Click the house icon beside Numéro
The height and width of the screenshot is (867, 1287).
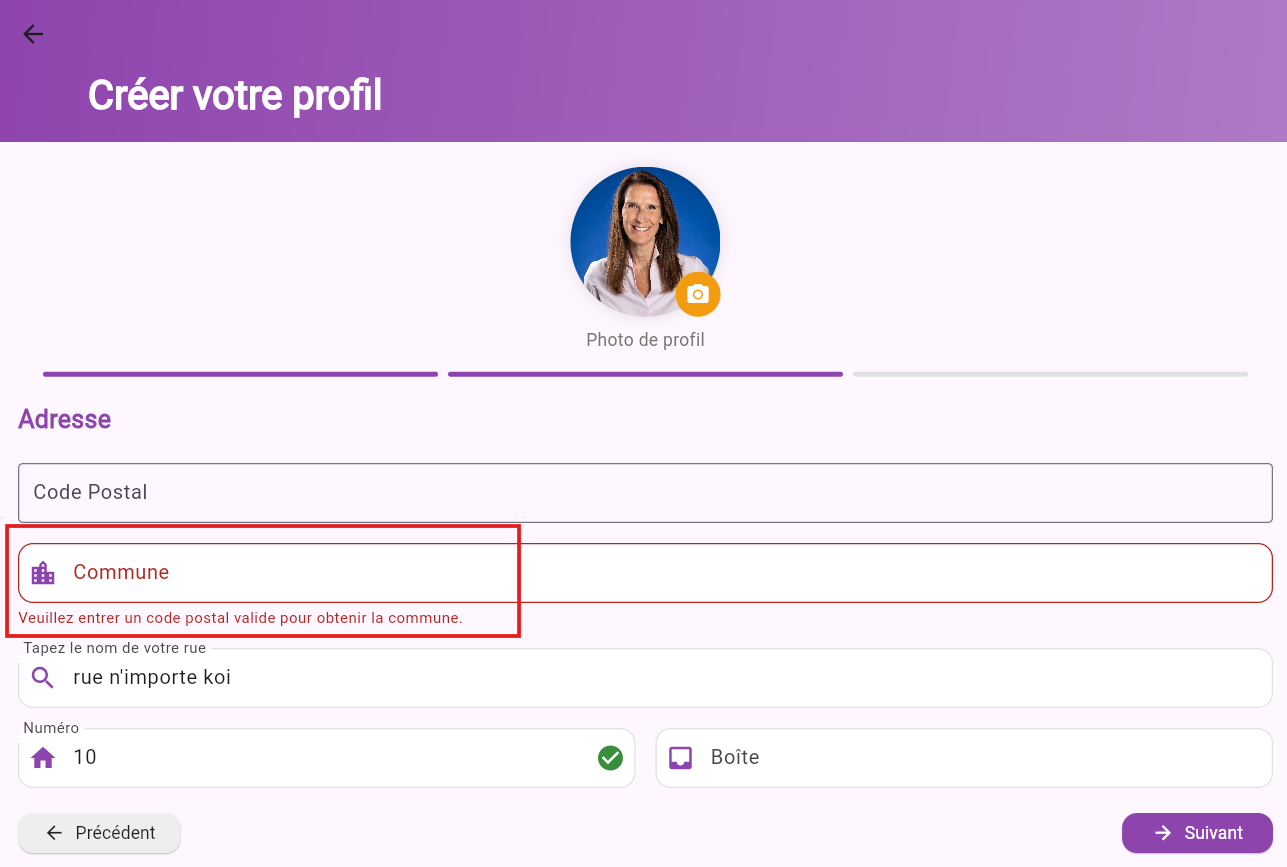43,758
